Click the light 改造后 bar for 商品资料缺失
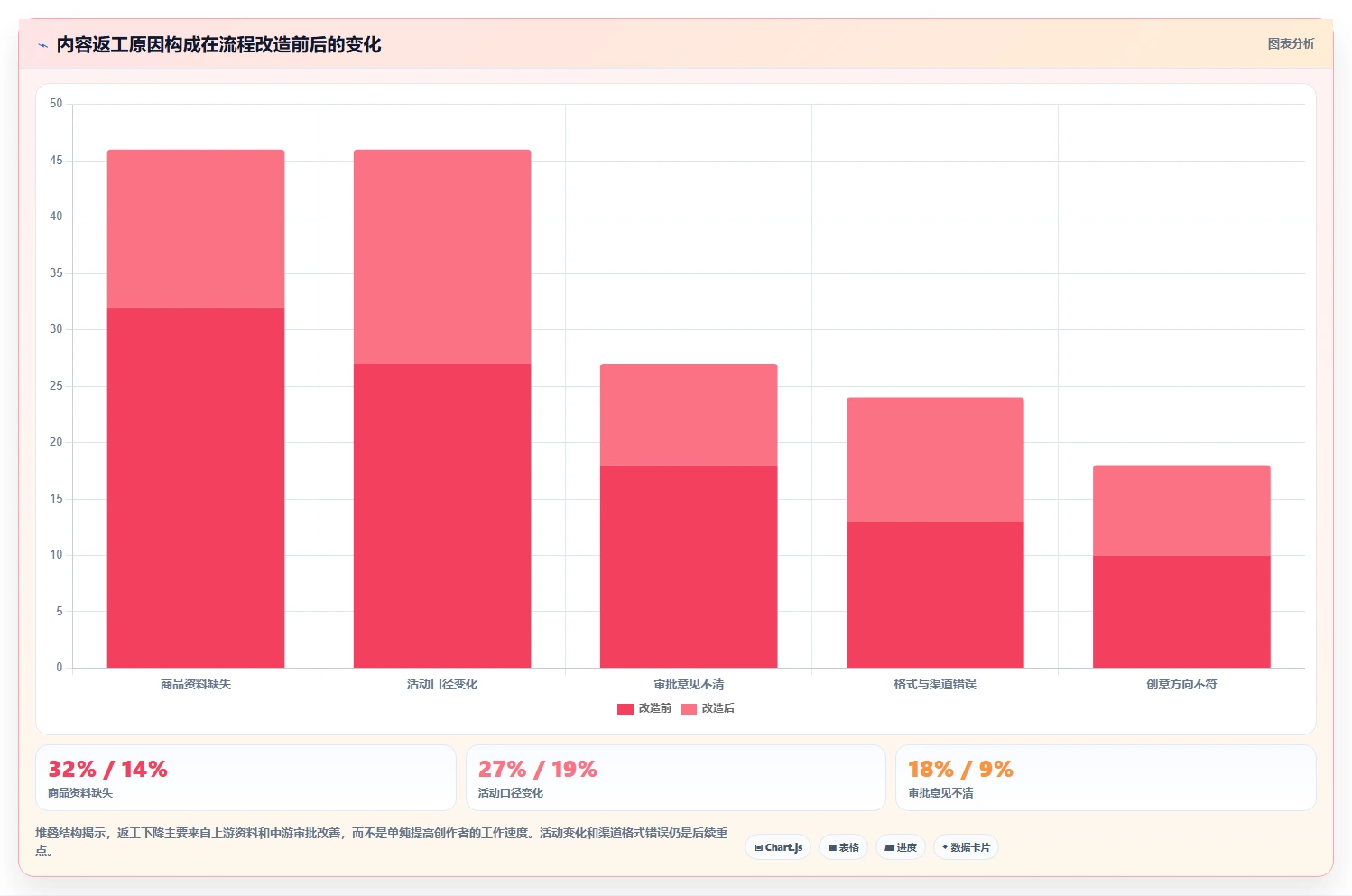Screen dimensions: 1352x896 [196, 228]
